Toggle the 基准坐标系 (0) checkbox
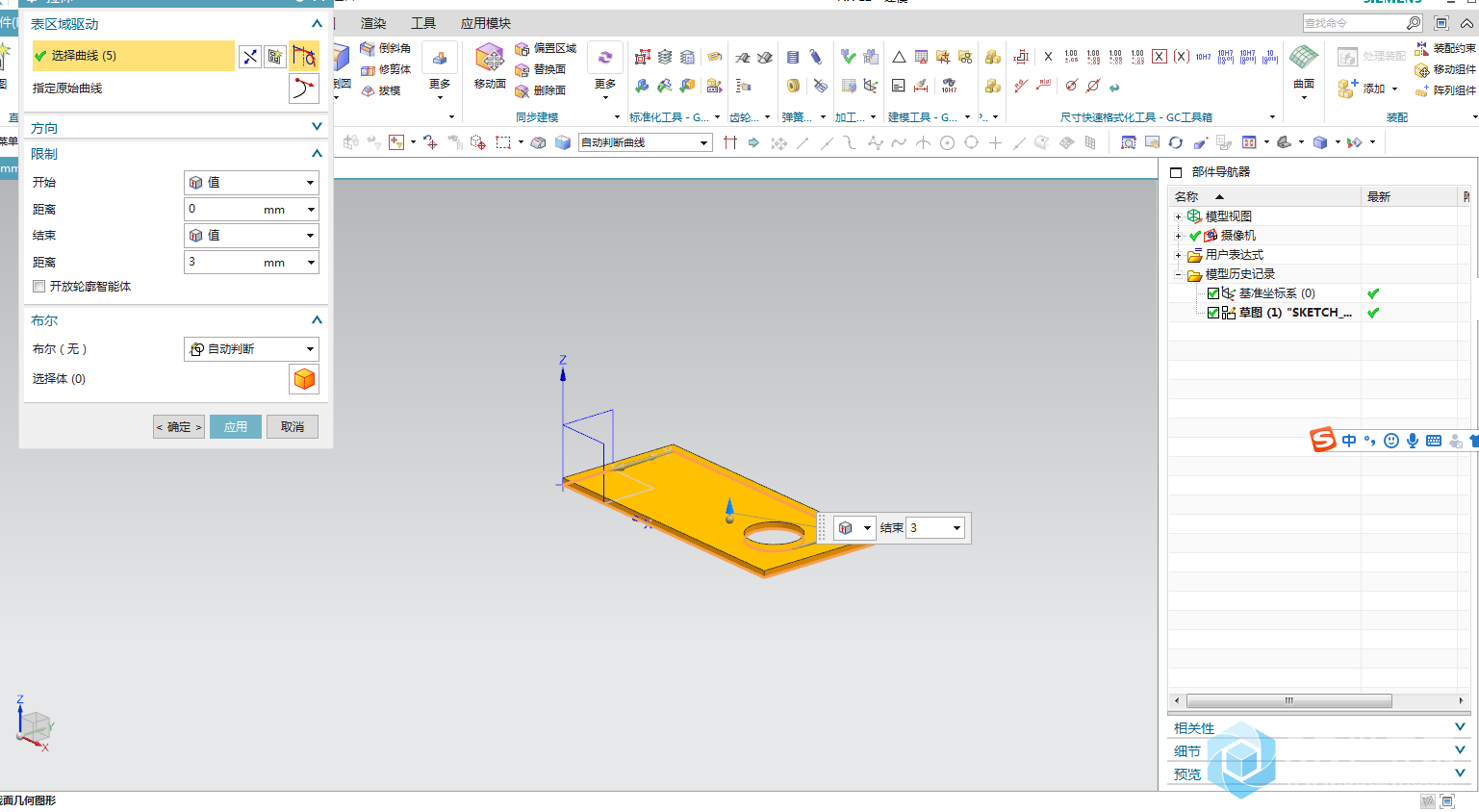This screenshot has width=1479, height=812. click(x=1213, y=293)
